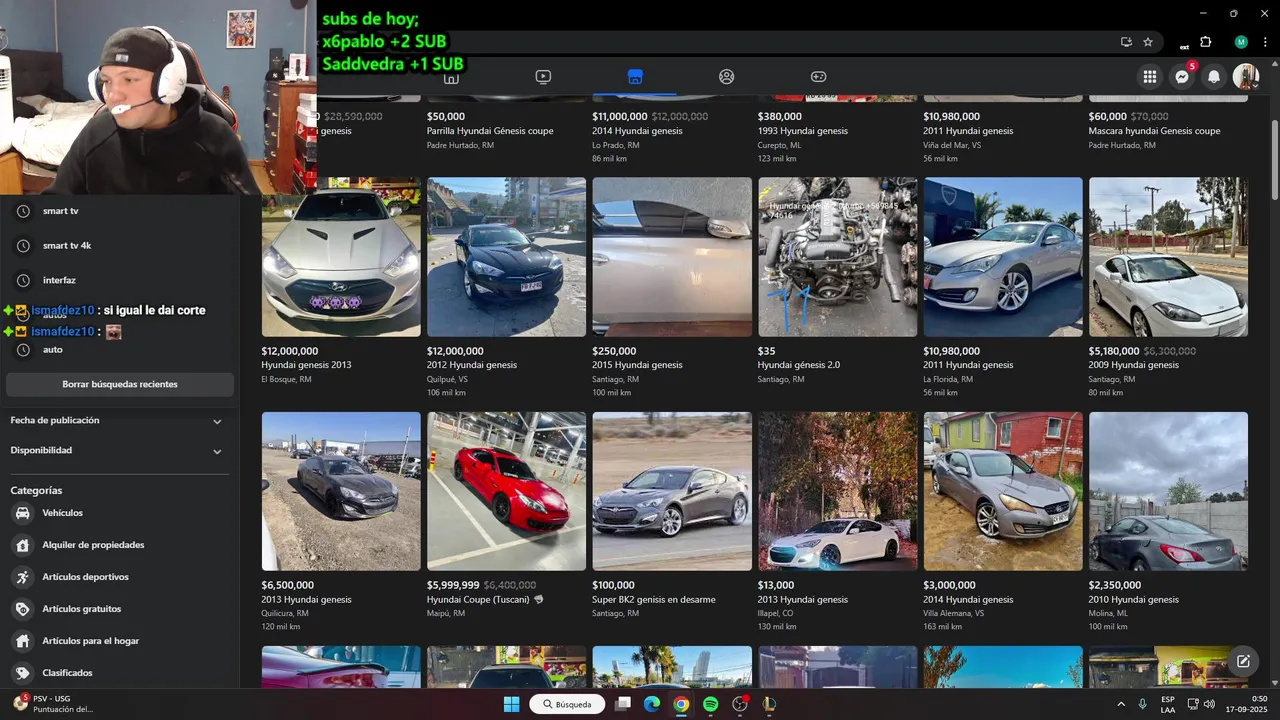The height and width of the screenshot is (720, 1280).
Task: Open the $5,180,000 2009 Hyundai genesis listing
Action: (x=1168, y=287)
